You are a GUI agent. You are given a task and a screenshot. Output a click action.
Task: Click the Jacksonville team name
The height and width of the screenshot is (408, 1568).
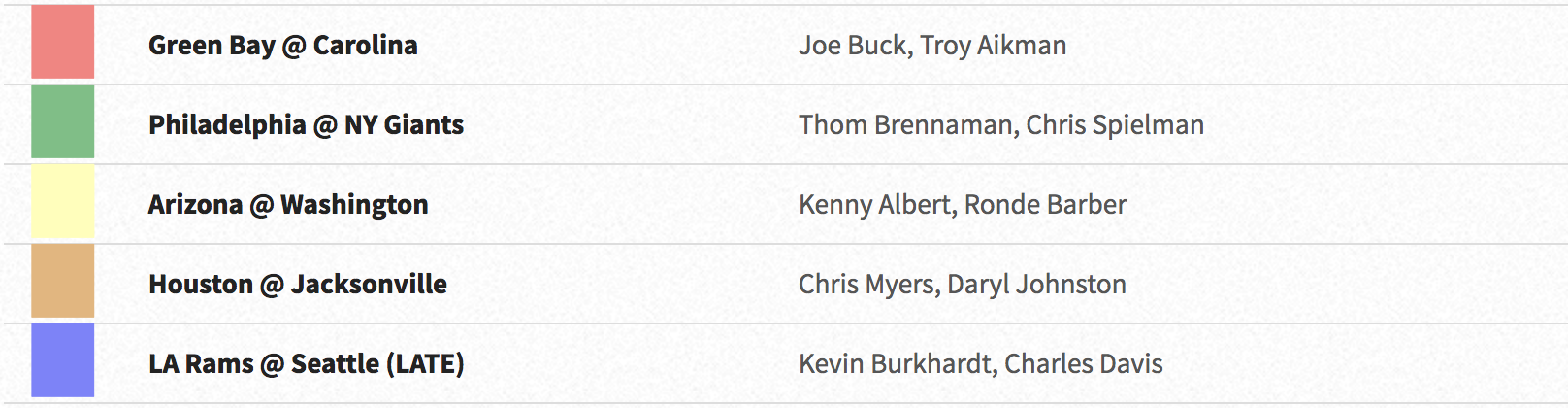(369, 285)
